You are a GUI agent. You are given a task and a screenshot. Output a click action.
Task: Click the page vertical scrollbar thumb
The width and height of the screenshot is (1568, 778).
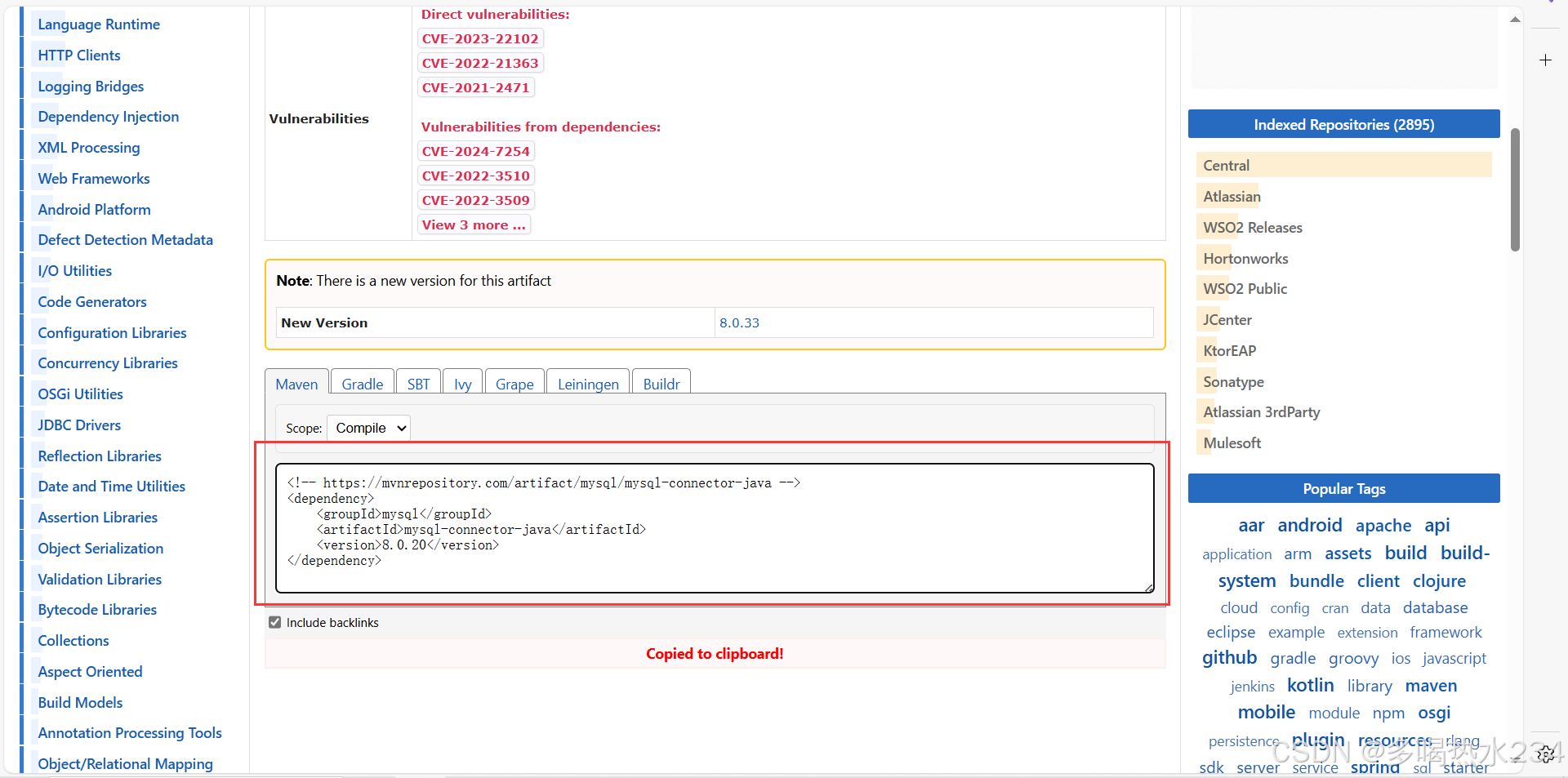[1515, 189]
